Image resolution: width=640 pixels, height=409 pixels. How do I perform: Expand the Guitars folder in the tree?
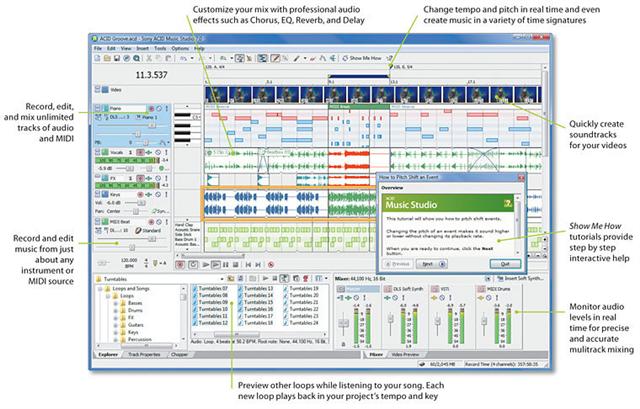[116, 325]
